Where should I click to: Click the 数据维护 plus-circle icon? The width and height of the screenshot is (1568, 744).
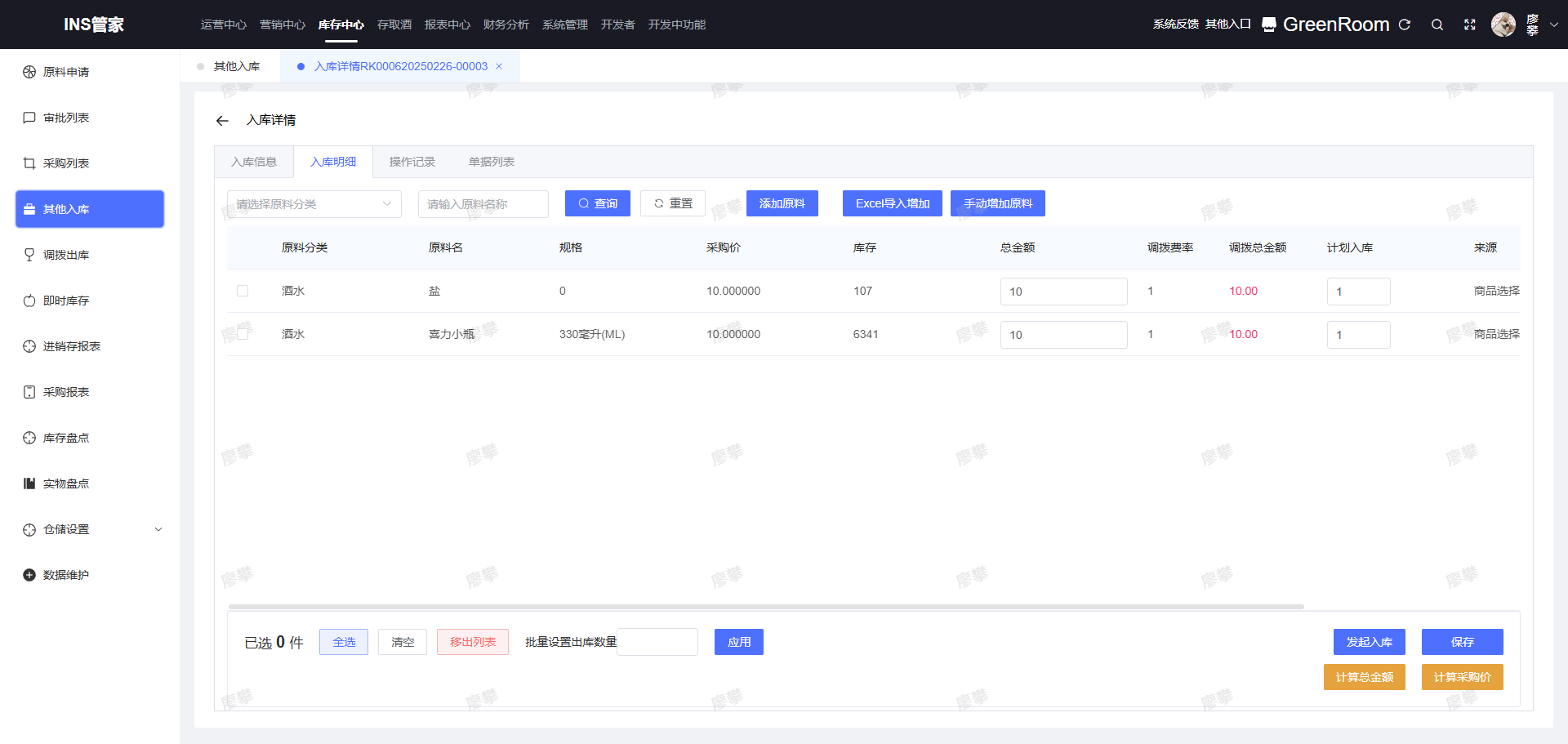[x=29, y=575]
